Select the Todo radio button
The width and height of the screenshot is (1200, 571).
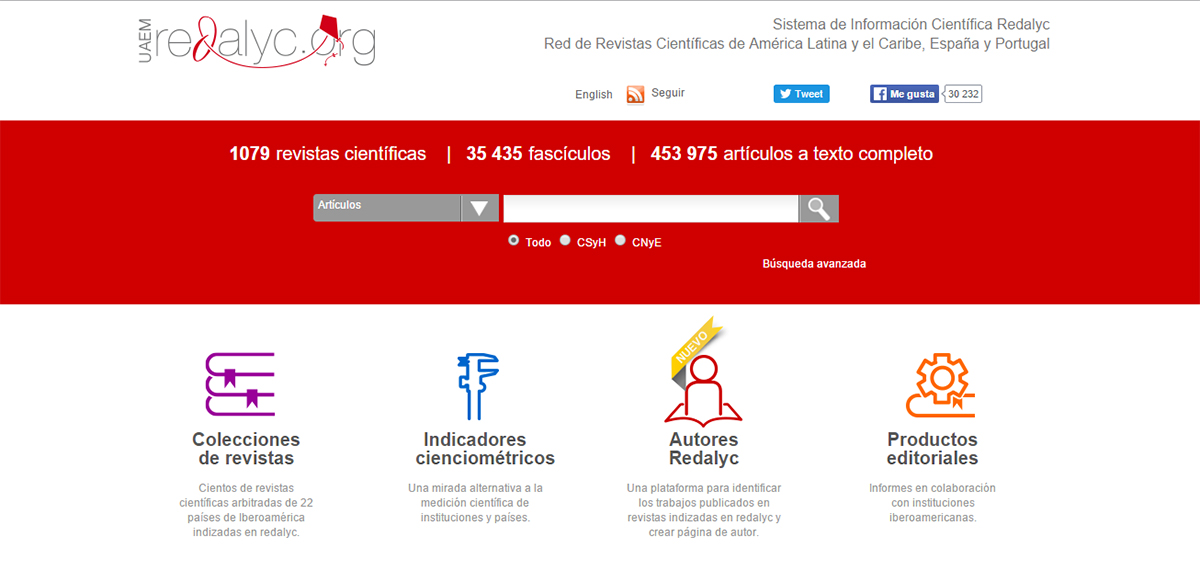point(514,241)
